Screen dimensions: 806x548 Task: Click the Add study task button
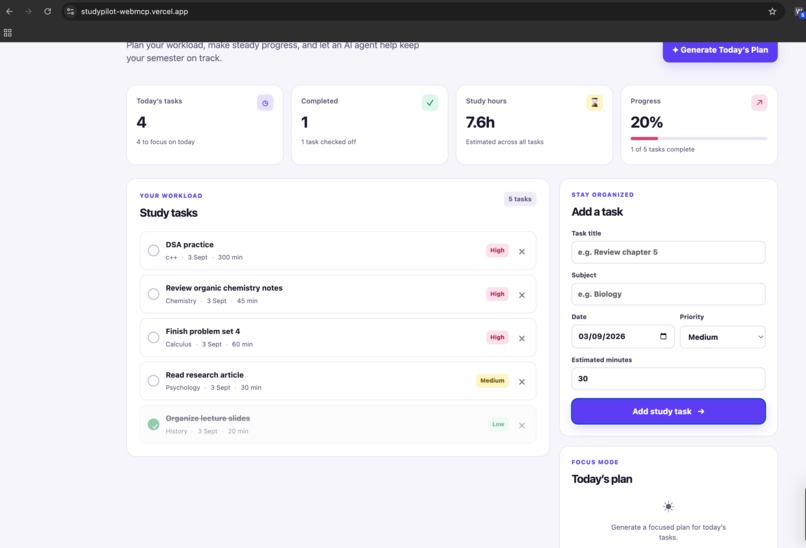pyautogui.click(x=668, y=411)
